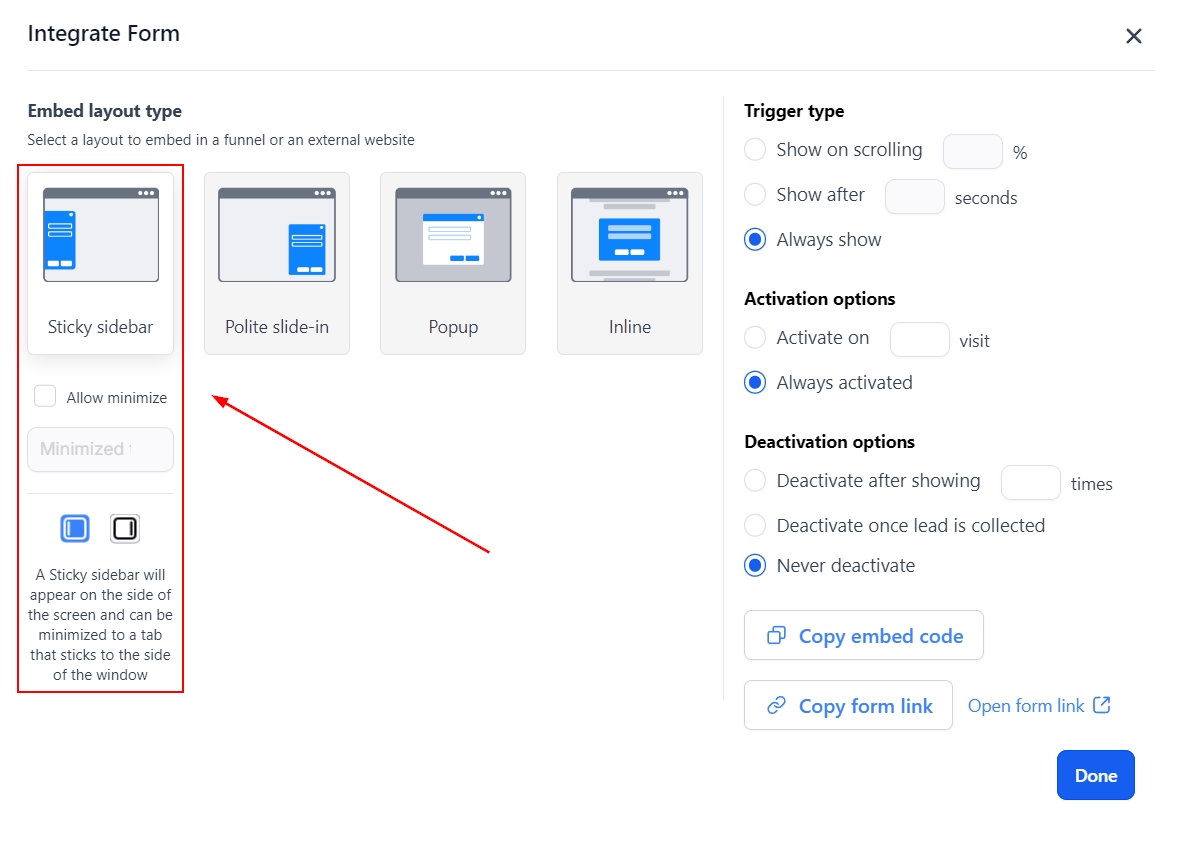Click the visit number input field
This screenshot has width=1181, height=841.
(x=920, y=340)
